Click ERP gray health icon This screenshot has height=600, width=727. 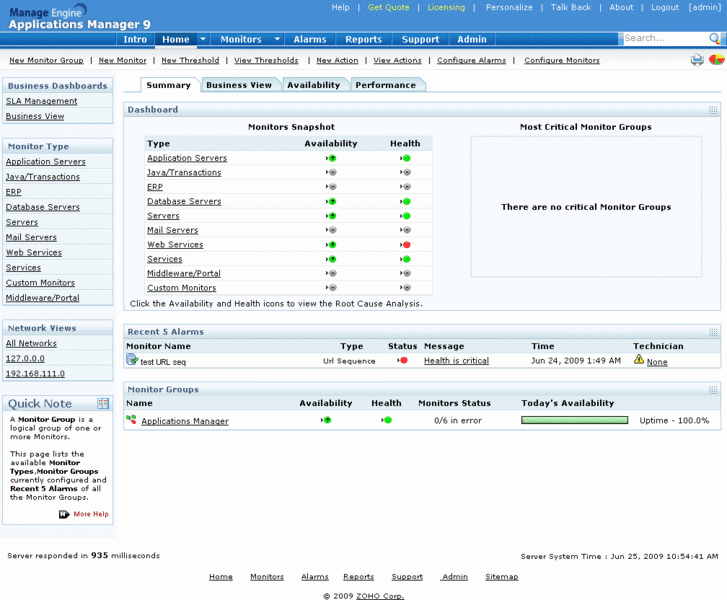pyautogui.click(x=405, y=187)
